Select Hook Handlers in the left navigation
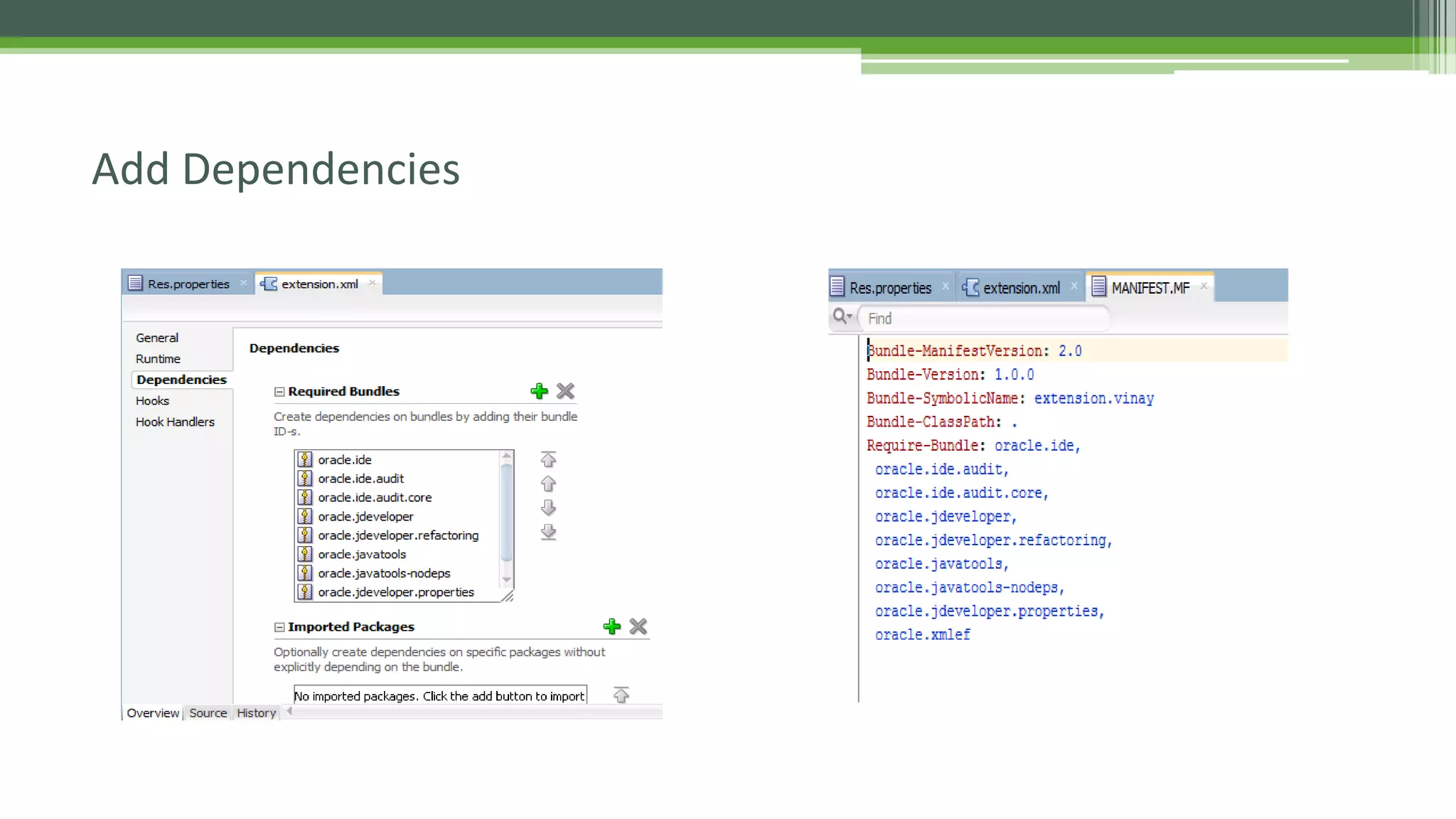Screen dimensions: 1456x819 coord(175,422)
